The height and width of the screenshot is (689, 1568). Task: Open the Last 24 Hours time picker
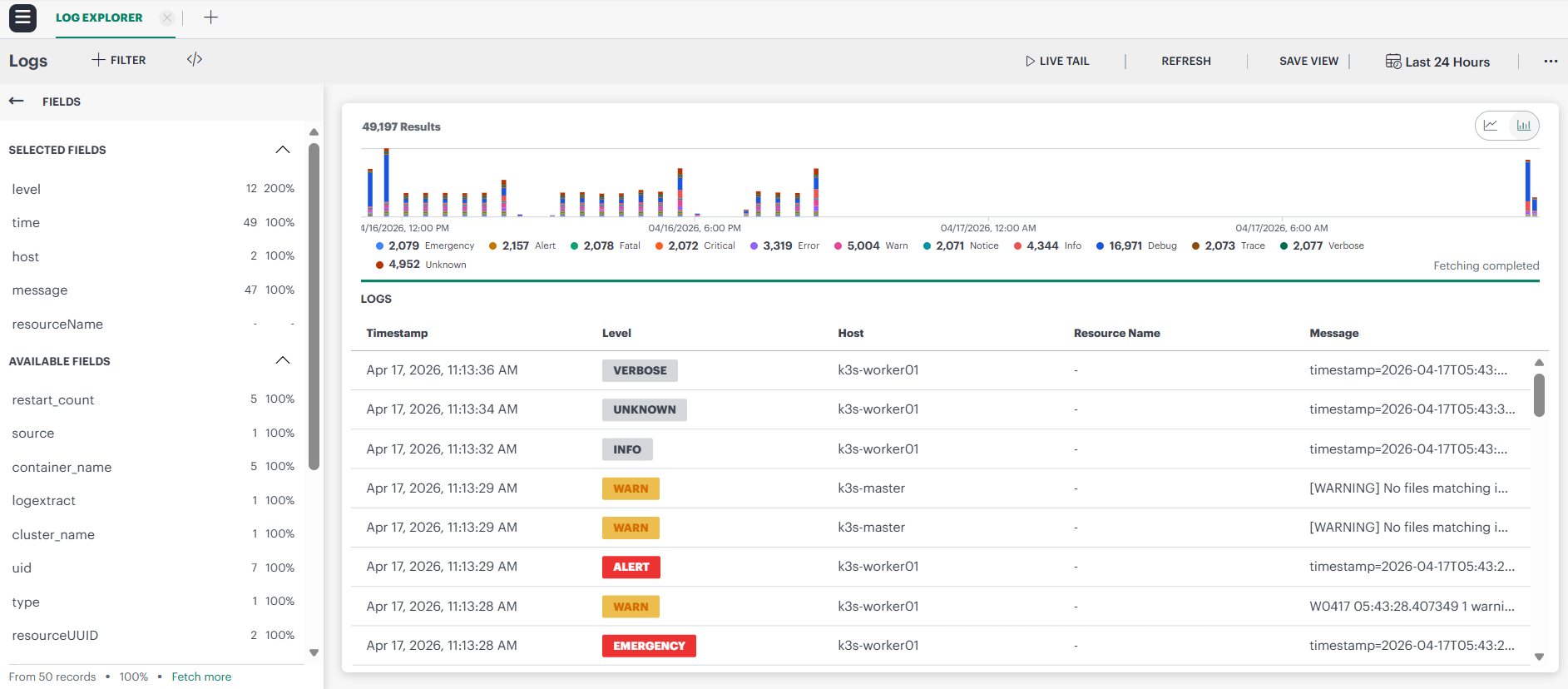(1437, 62)
